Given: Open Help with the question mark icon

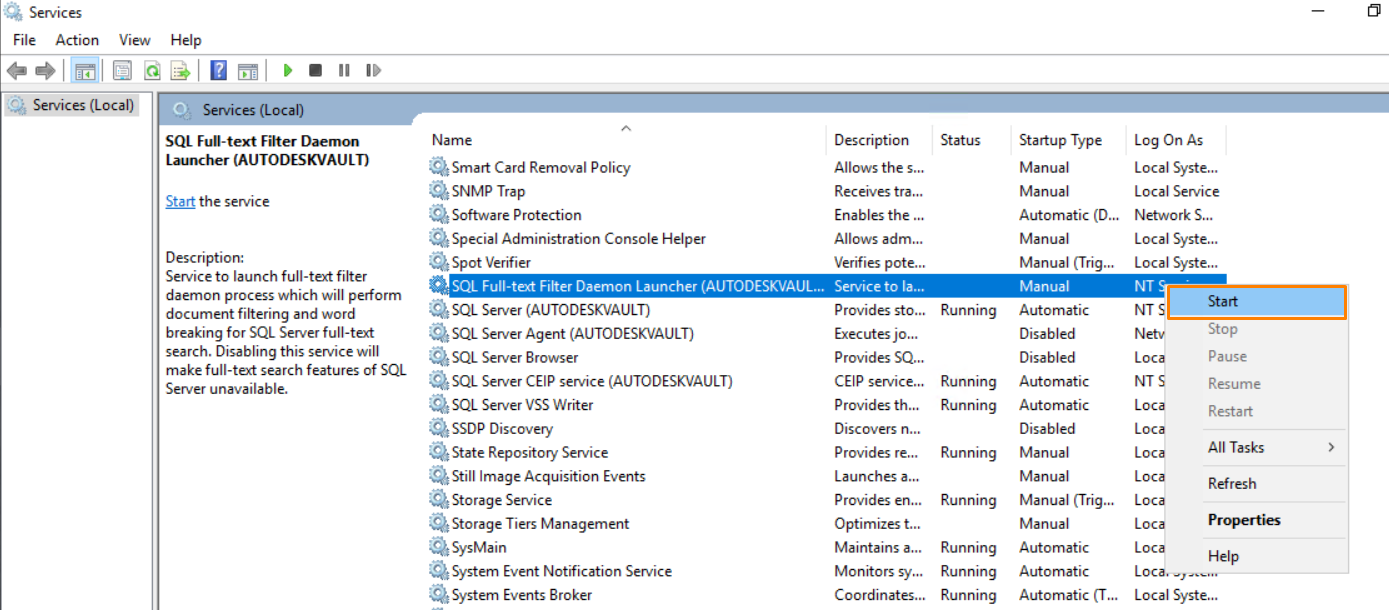Looking at the screenshot, I should pos(219,70).
